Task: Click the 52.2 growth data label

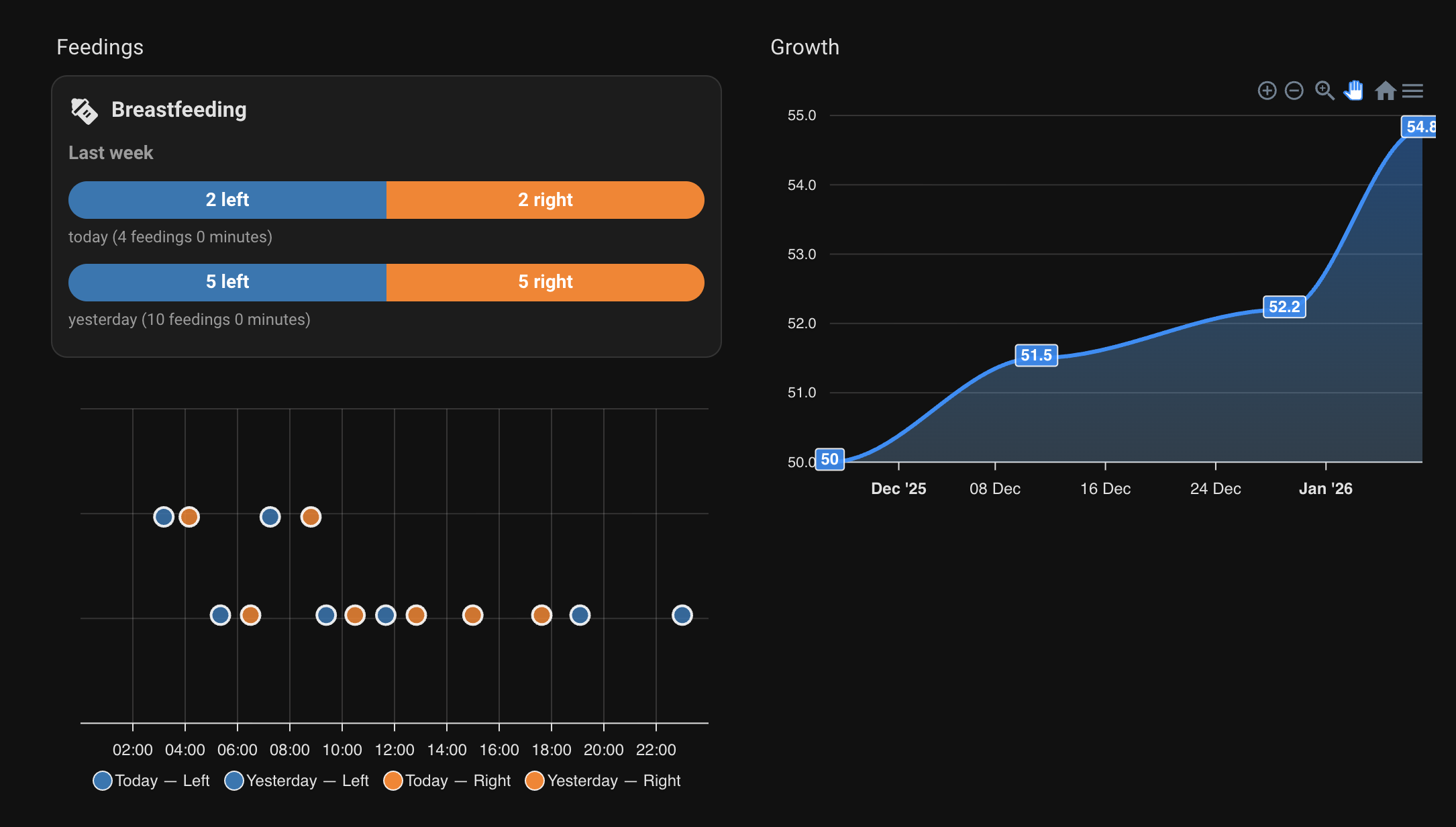Action: (1284, 307)
